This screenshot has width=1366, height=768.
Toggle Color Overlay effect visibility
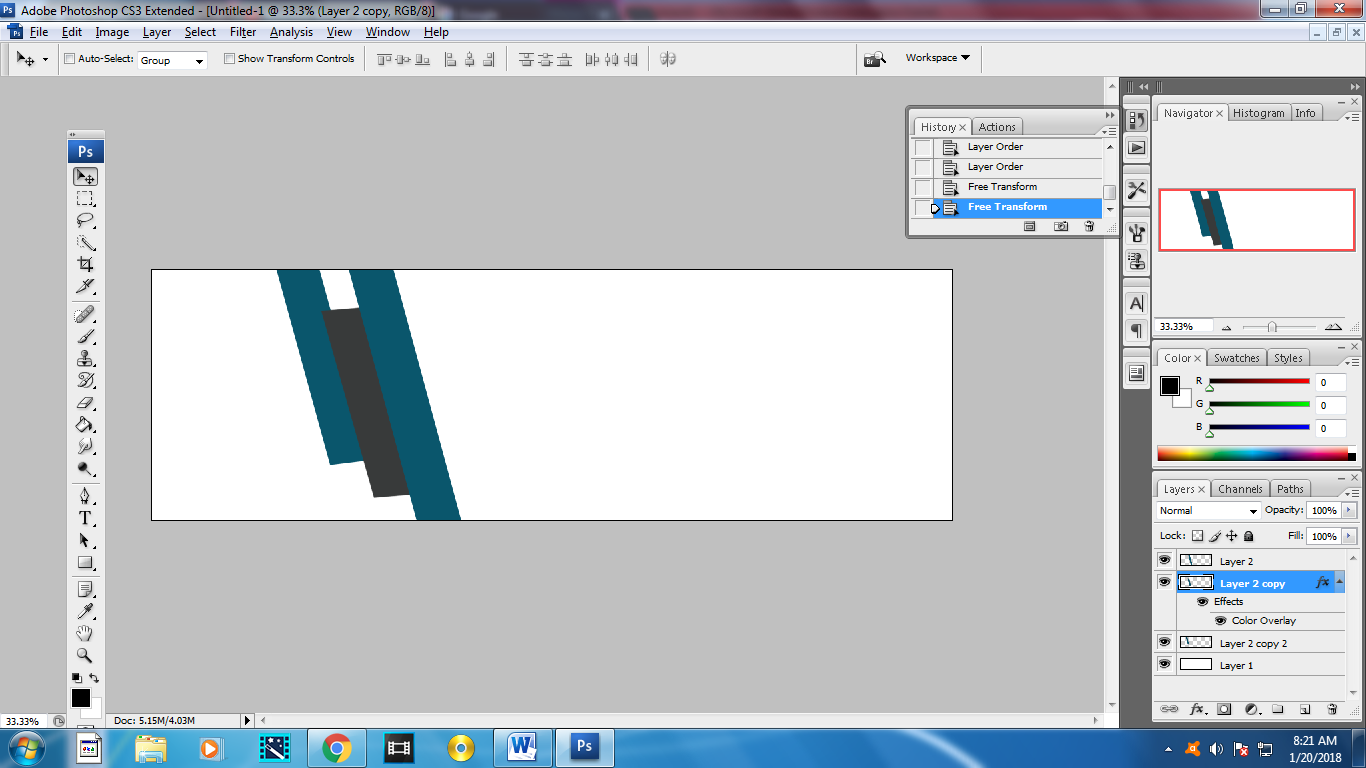[1220, 621]
